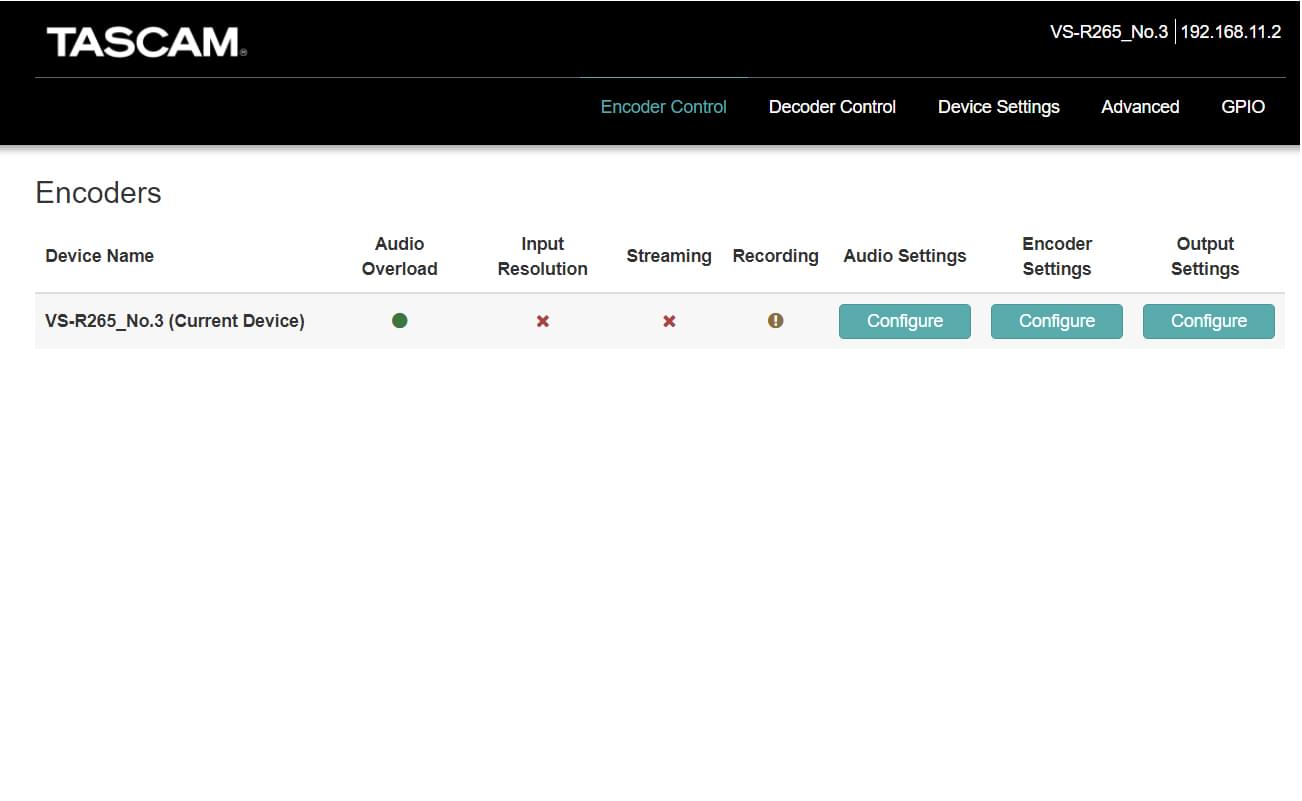1302x801 pixels.
Task: Open the Encoder Control tab
Action: [664, 107]
